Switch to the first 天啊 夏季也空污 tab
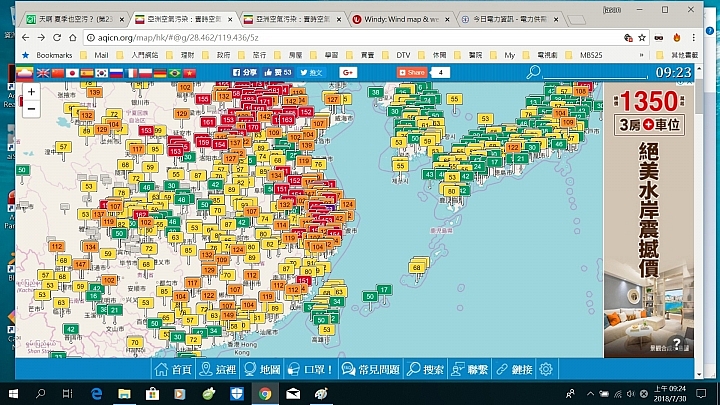This screenshot has width=720, height=405. click(75, 19)
